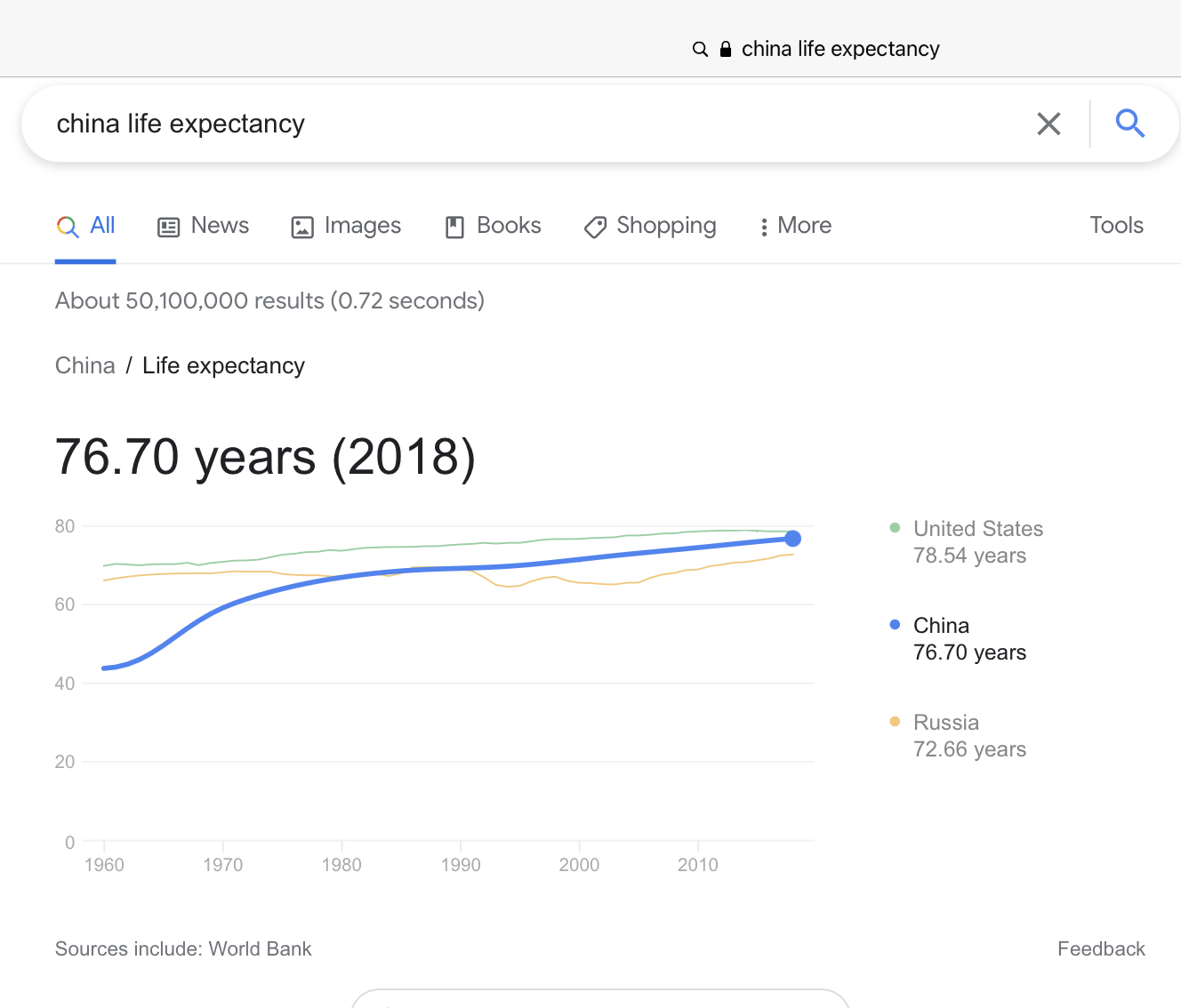Click the lock icon in address bar
This screenshot has width=1181, height=1008.
pyautogui.click(x=726, y=49)
